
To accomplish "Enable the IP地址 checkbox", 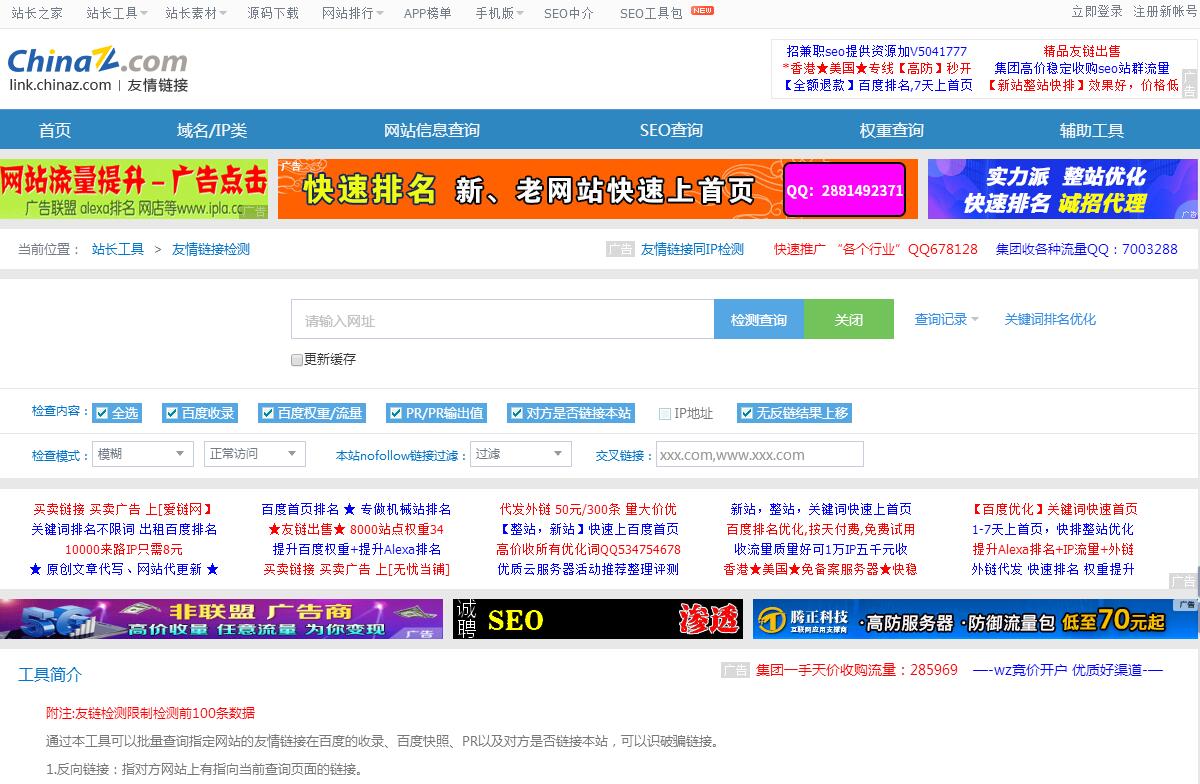I will pyautogui.click(x=665, y=414).
